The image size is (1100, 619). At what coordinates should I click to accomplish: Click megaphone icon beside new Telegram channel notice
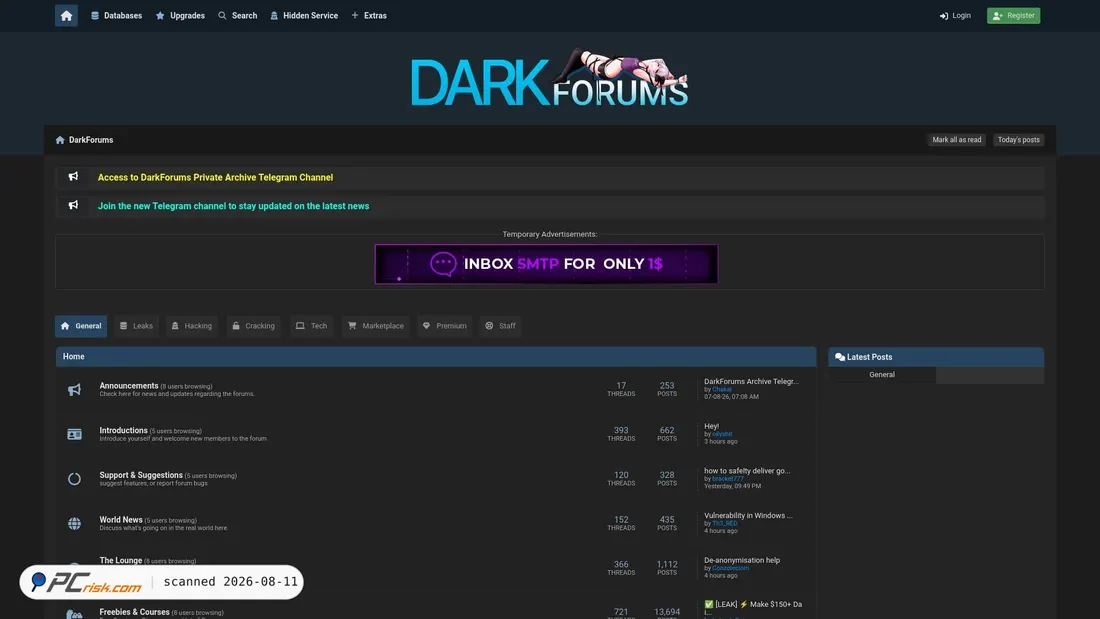(x=73, y=206)
